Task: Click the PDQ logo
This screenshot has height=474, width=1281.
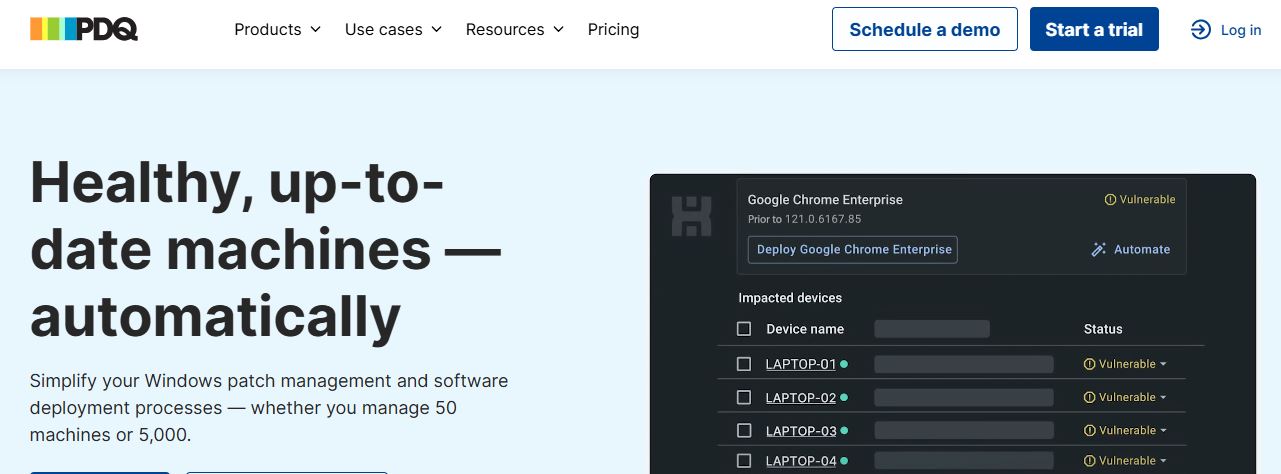Action: pyautogui.click(x=84, y=29)
